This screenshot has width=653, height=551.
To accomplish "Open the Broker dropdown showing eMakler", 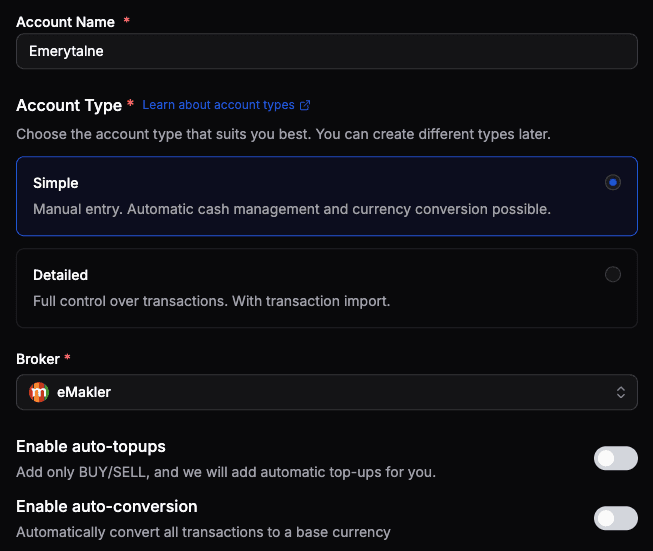I will point(326,392).
